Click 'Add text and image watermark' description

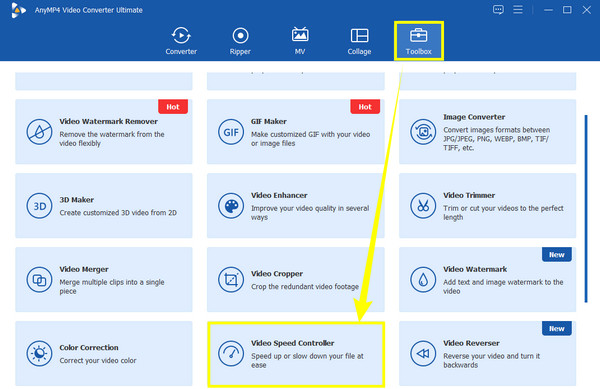tap(503, 286)
